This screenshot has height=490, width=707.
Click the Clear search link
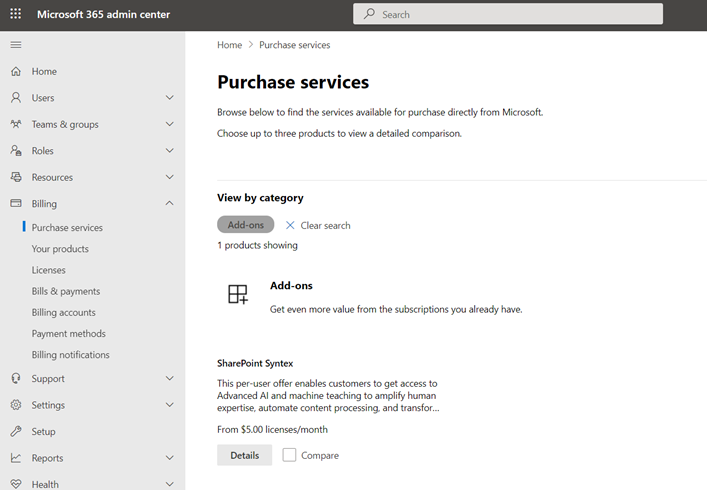pos(325,225)
